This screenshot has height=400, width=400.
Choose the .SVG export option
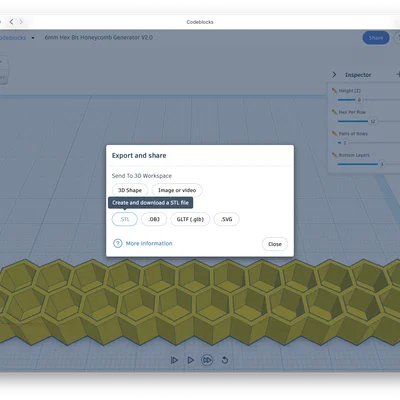tap(226, 219)
